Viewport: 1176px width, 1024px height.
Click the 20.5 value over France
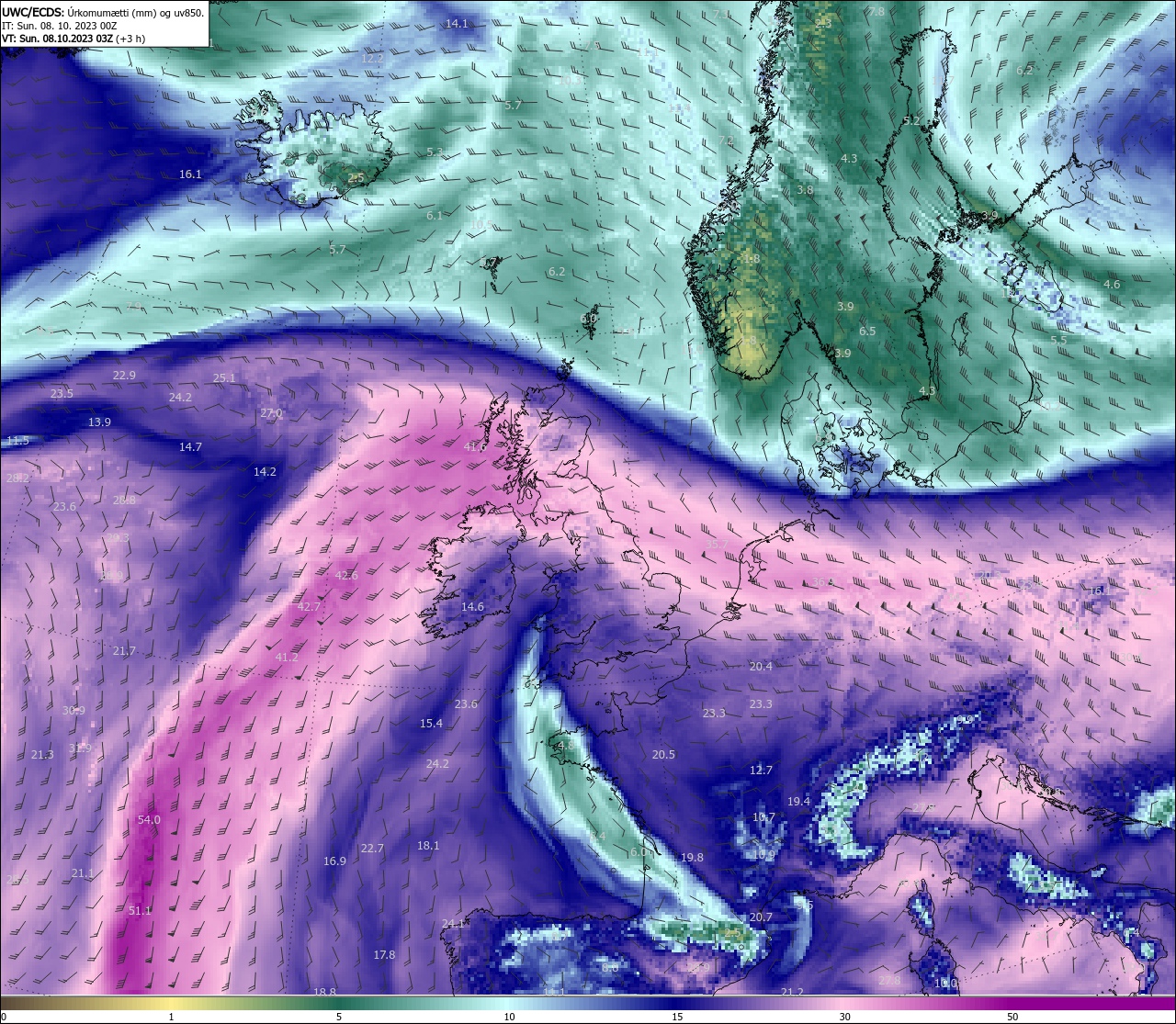tap(663, 755)
